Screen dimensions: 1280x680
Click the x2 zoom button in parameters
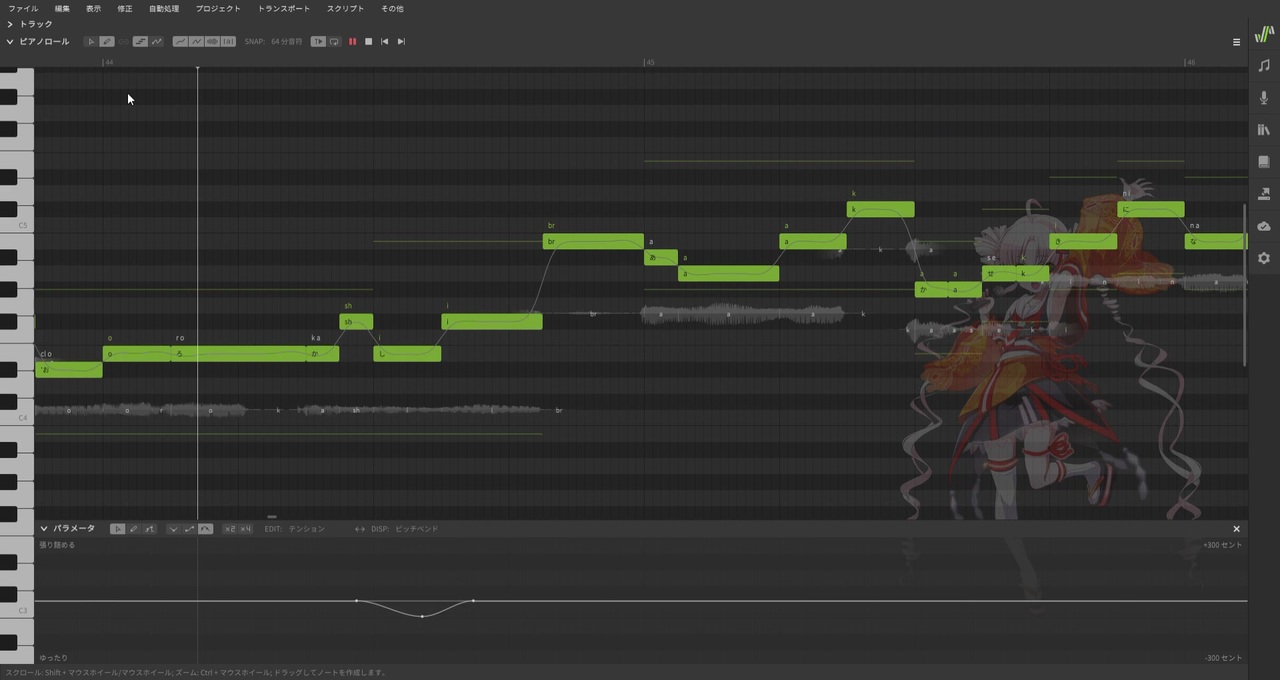229,529
